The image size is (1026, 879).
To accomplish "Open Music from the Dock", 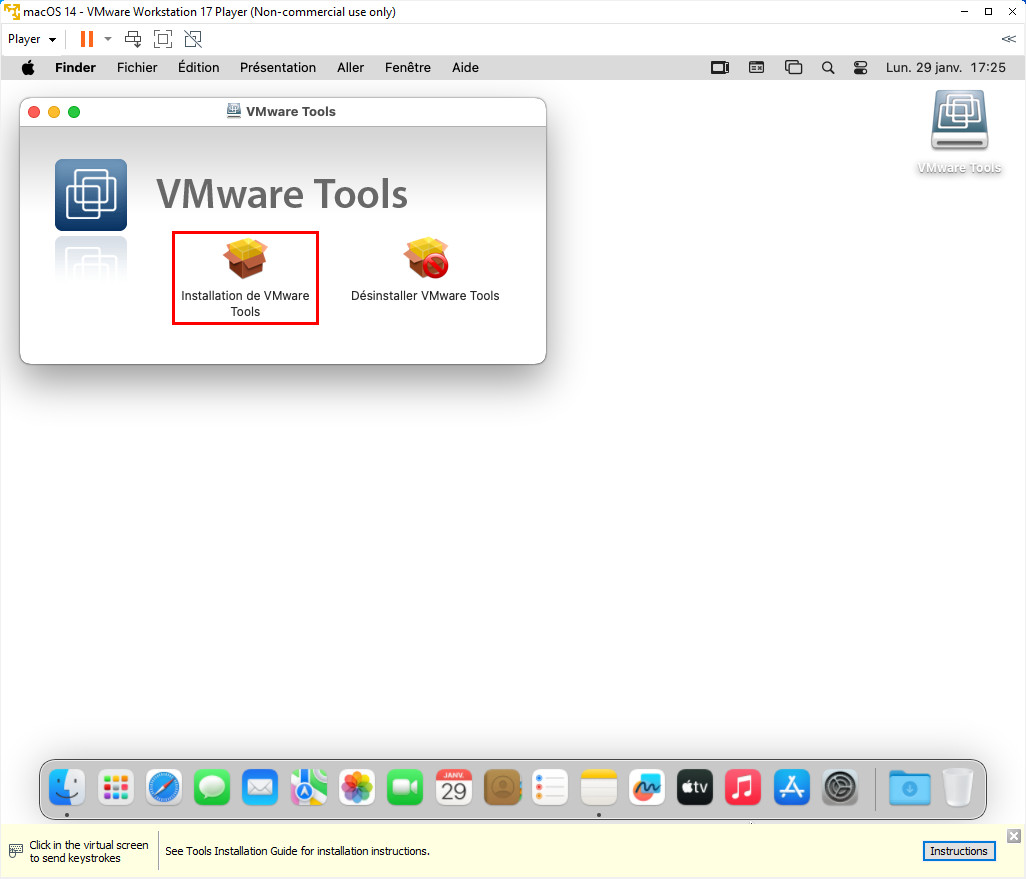I will tap(743, 787).
